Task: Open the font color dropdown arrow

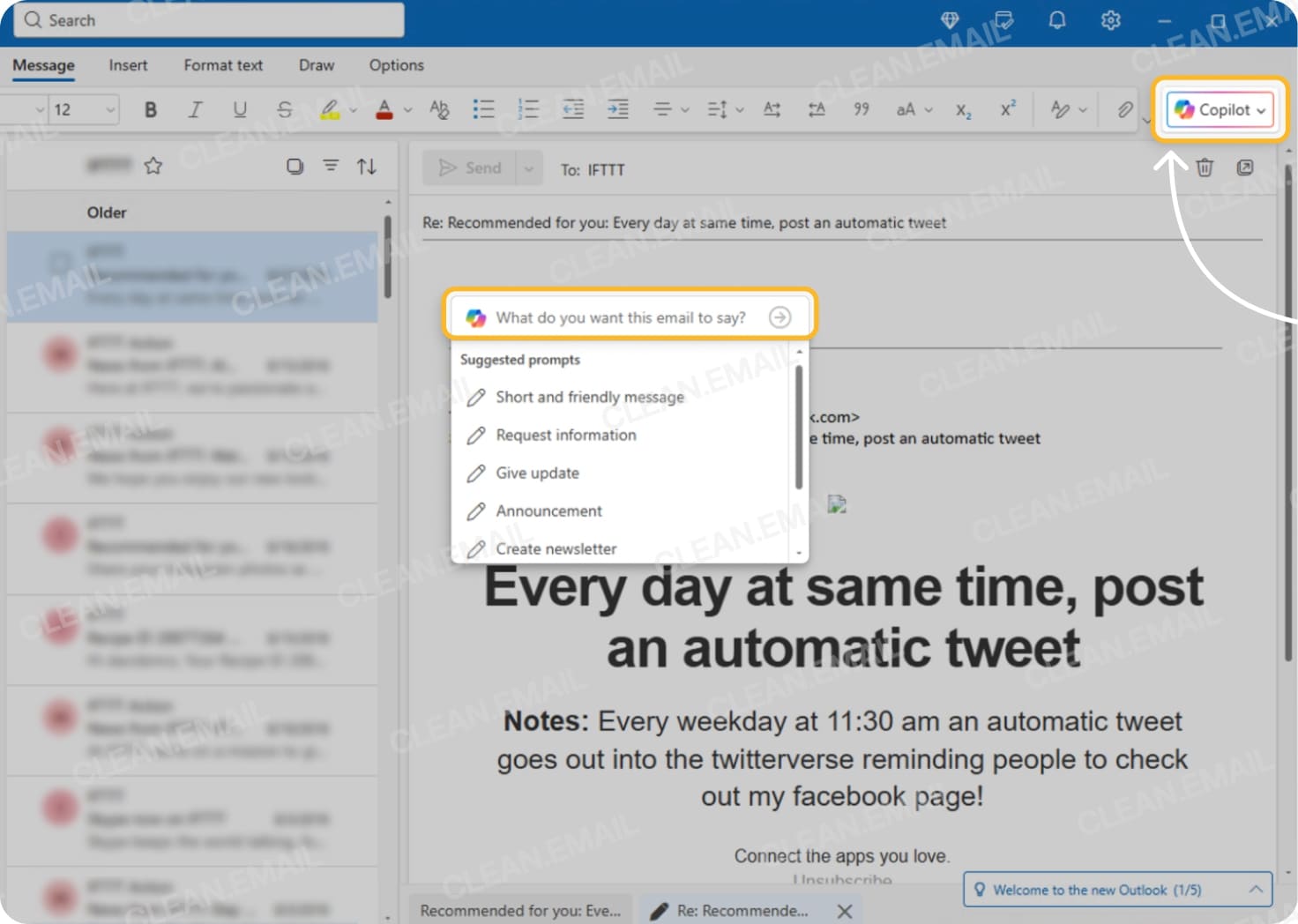Action: click(x=407, y=109)
